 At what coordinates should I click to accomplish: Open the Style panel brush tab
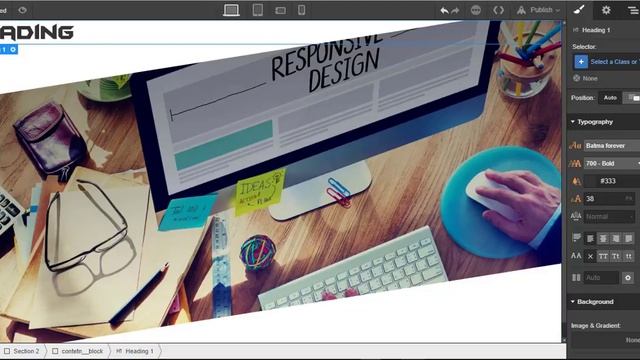579,10
